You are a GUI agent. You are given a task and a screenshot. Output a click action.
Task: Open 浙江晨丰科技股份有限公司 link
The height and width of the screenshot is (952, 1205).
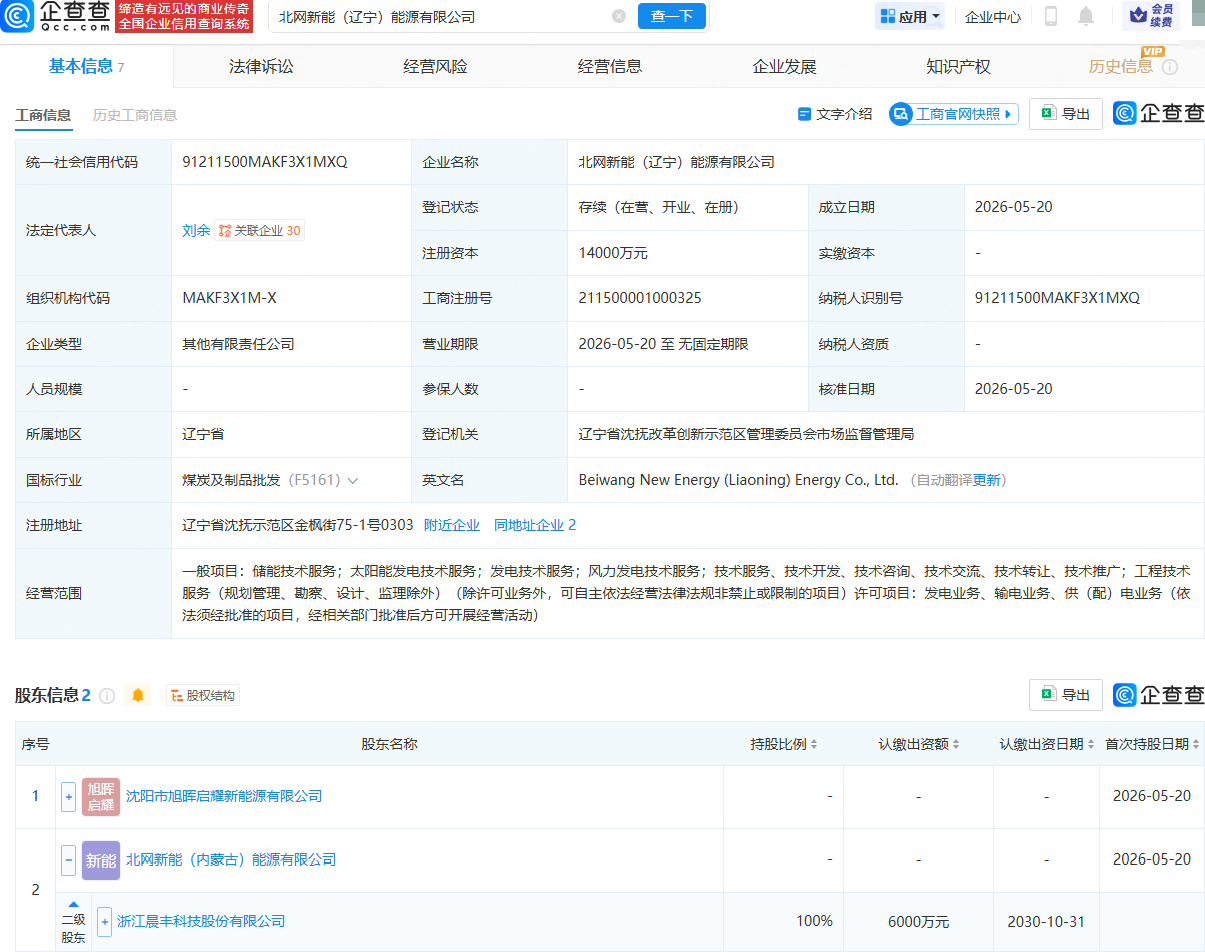[201, 921]
